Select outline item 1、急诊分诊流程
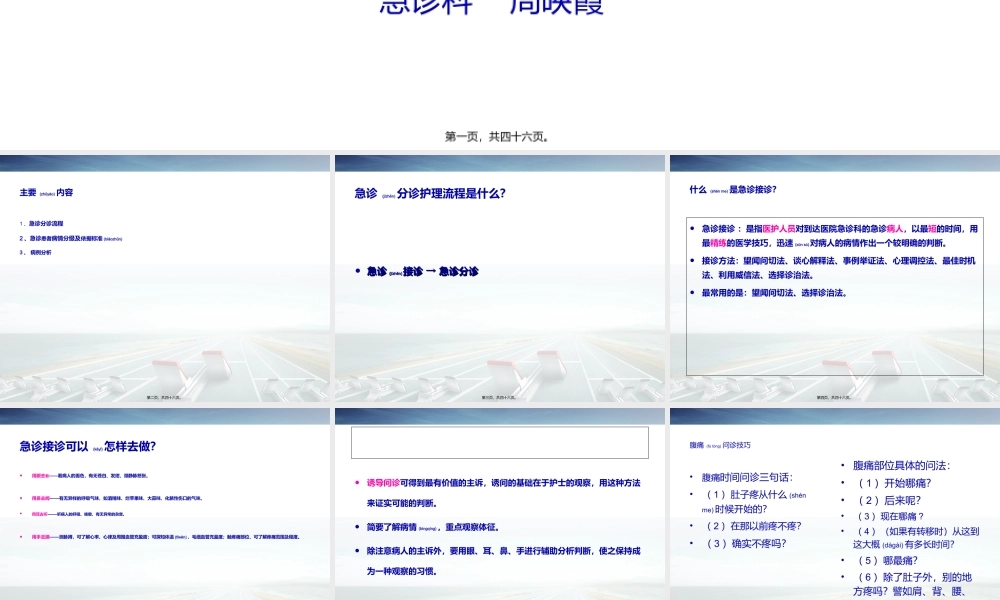The image size is (1000, 600). tap(44, 222)
